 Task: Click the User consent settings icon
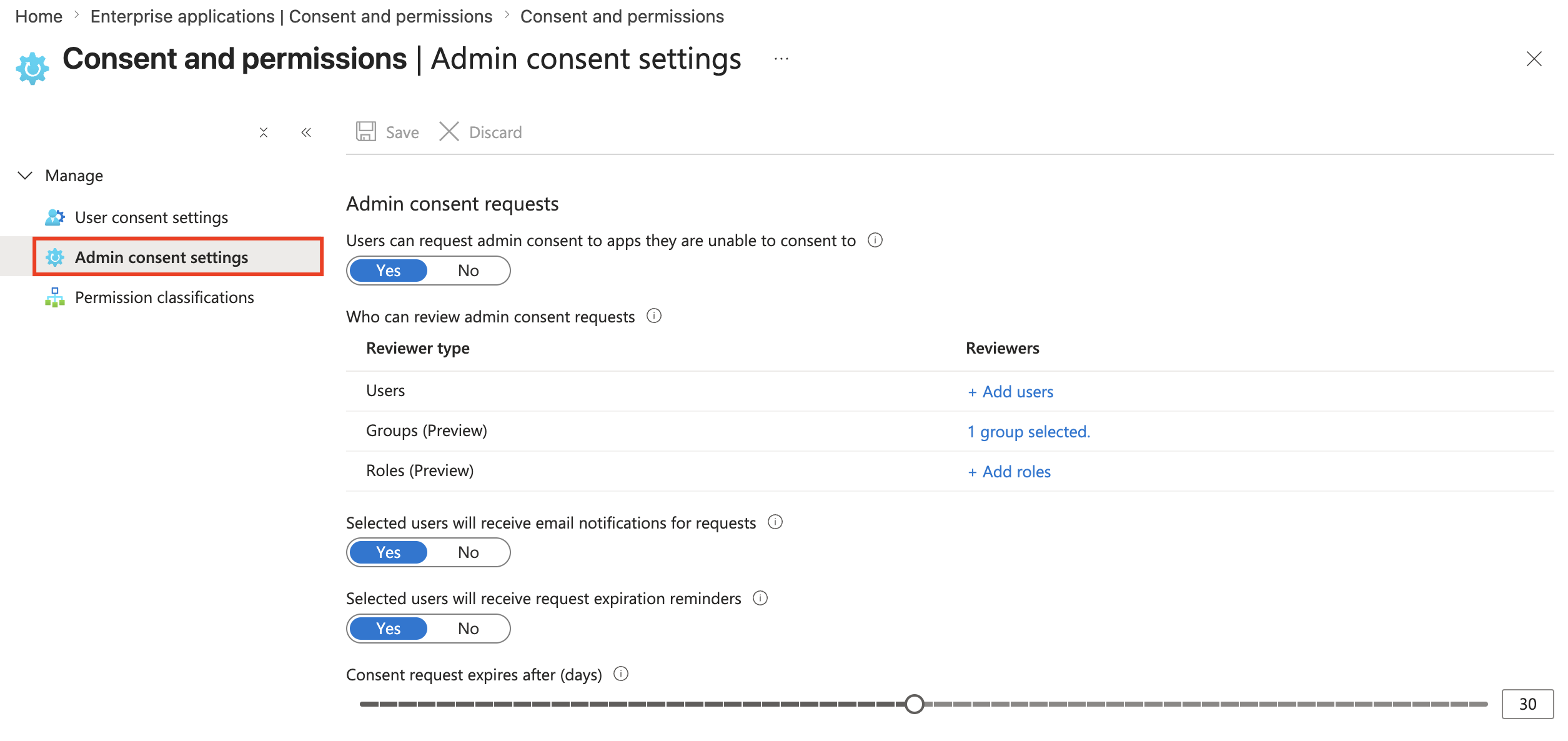[55, 217]
